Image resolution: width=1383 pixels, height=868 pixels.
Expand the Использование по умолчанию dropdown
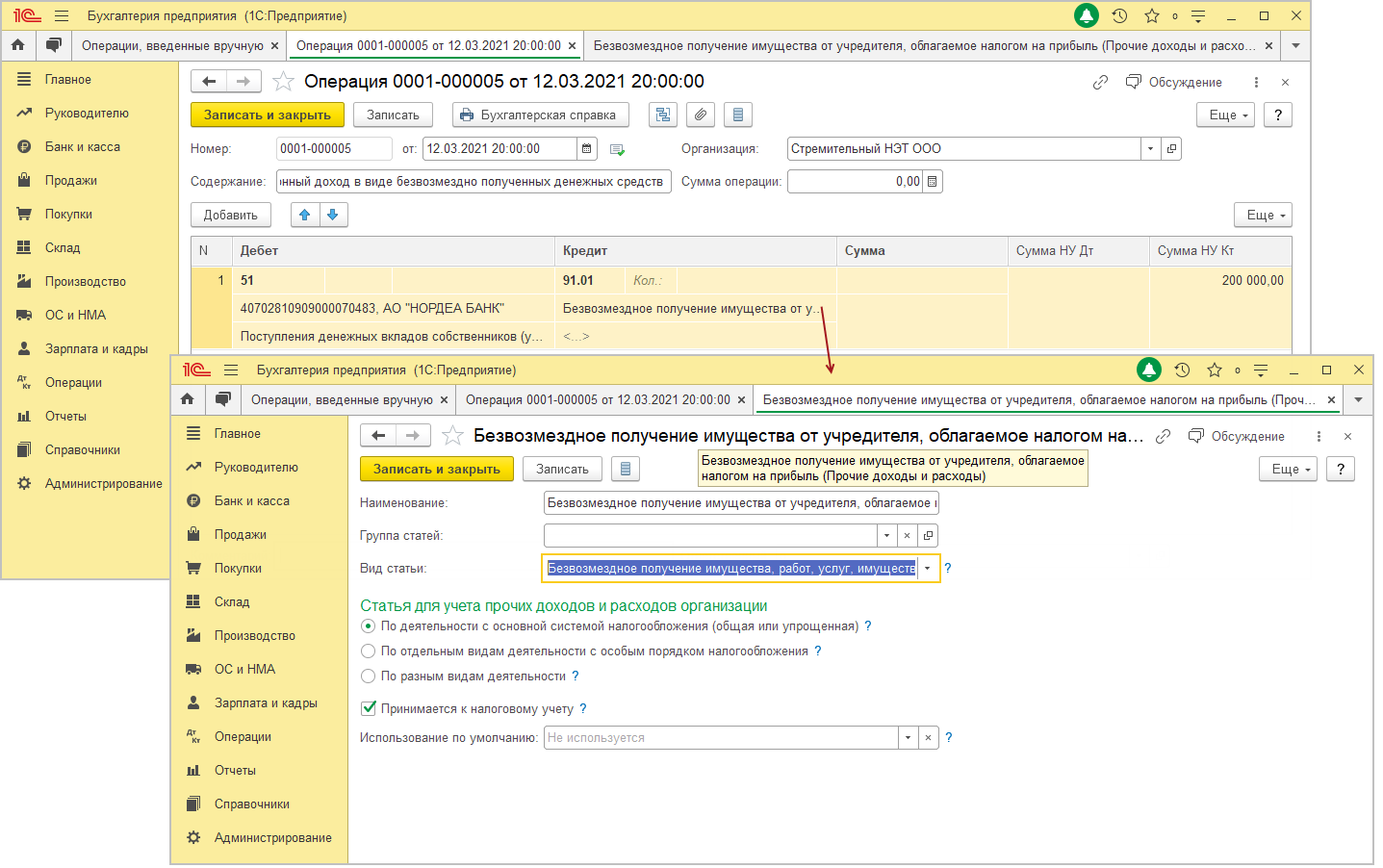pos(908,738)
